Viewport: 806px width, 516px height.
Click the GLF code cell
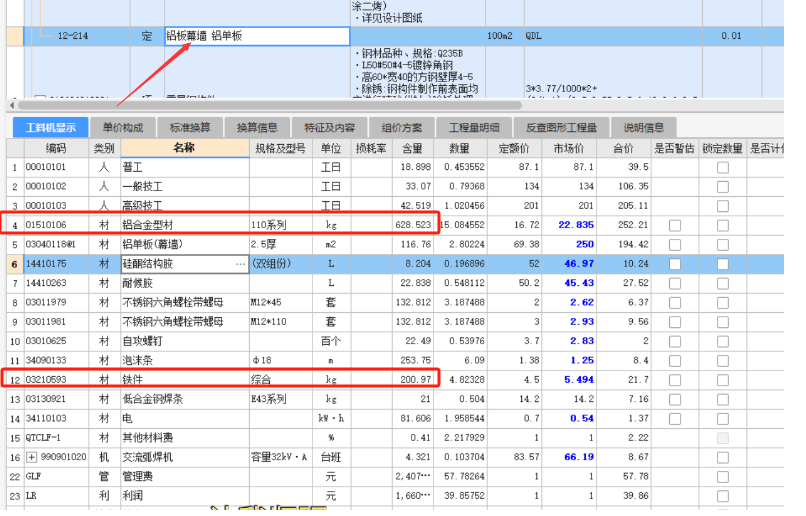(56, 476)
